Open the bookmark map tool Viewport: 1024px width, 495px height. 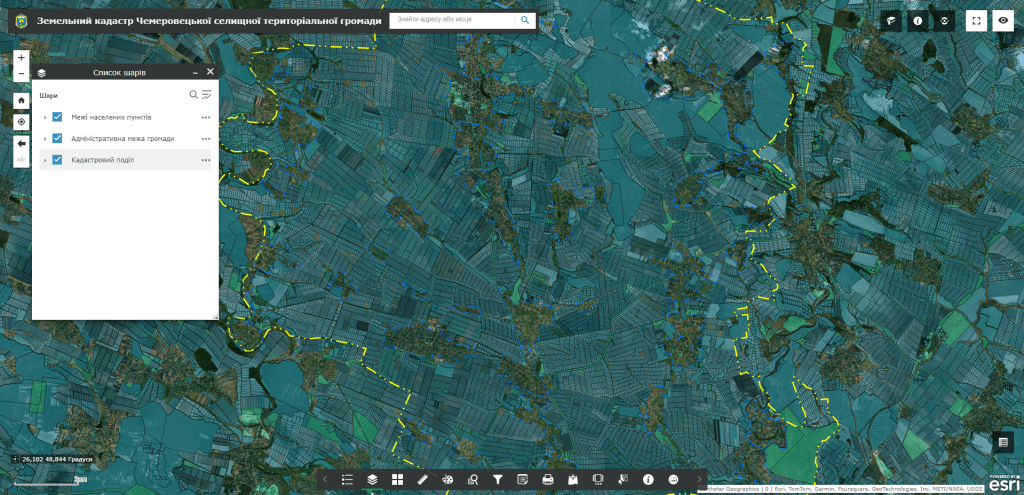tap(573, 479)
